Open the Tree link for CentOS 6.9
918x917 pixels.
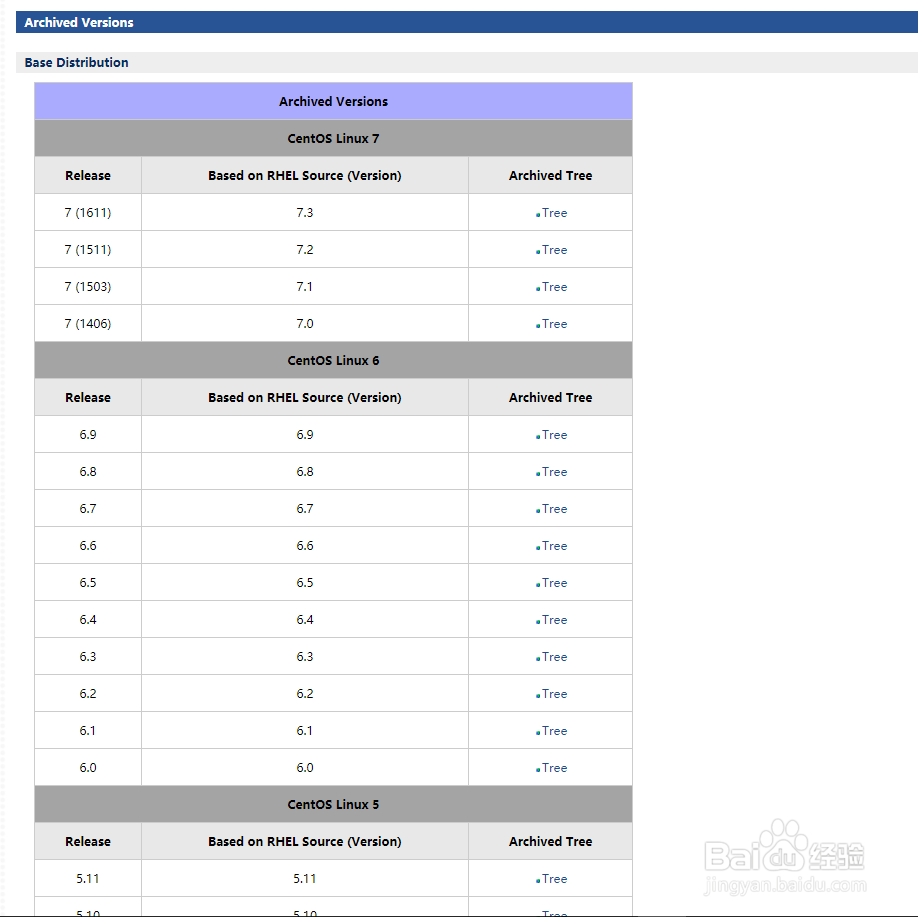(554, 434)
